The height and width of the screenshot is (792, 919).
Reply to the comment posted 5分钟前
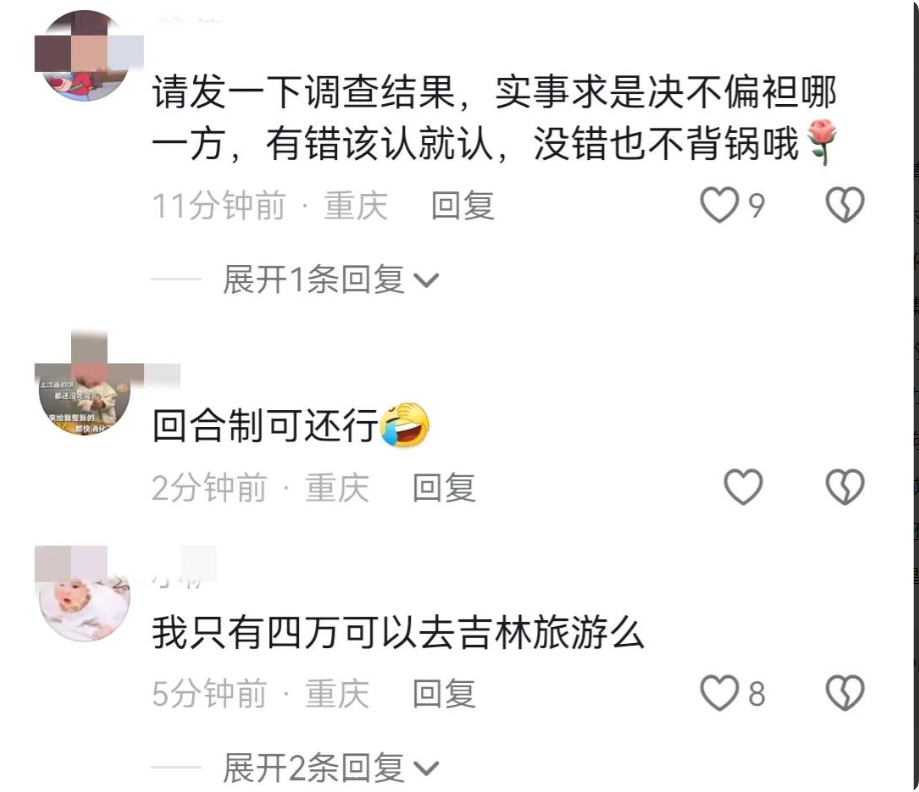(x=444, y=694)
